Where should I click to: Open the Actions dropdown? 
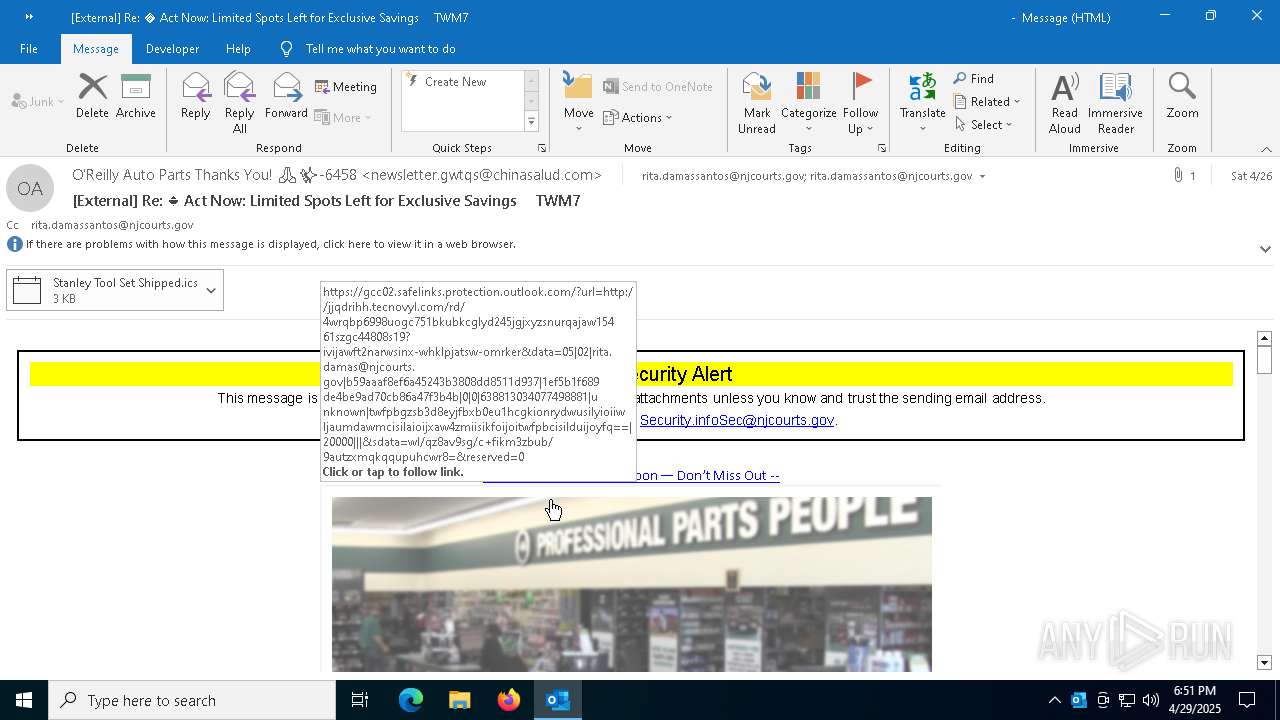pos(638,117)
